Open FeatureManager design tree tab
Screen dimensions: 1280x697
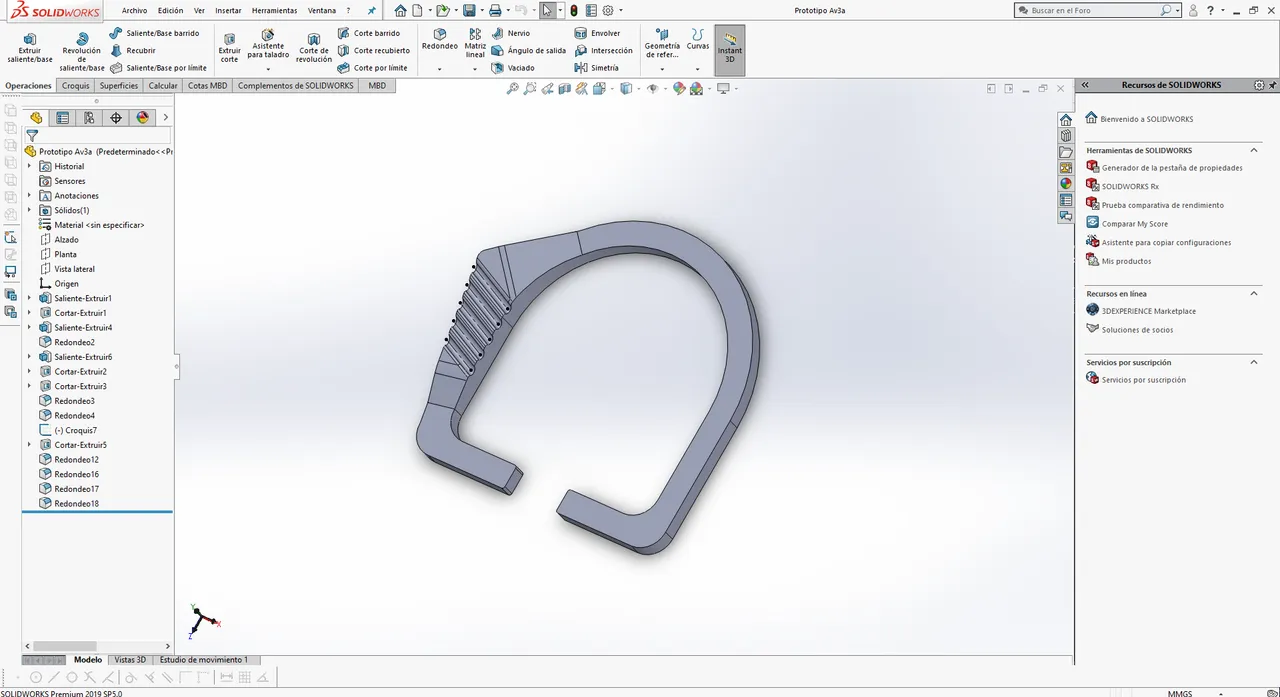[36, 118]
